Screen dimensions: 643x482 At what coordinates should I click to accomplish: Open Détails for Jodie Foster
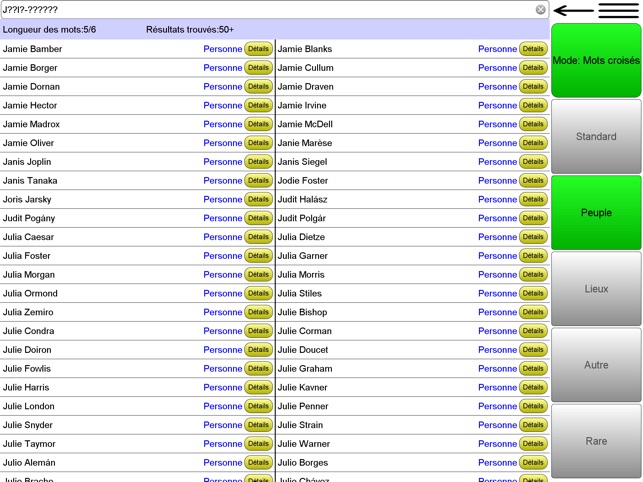coord(533,180)
